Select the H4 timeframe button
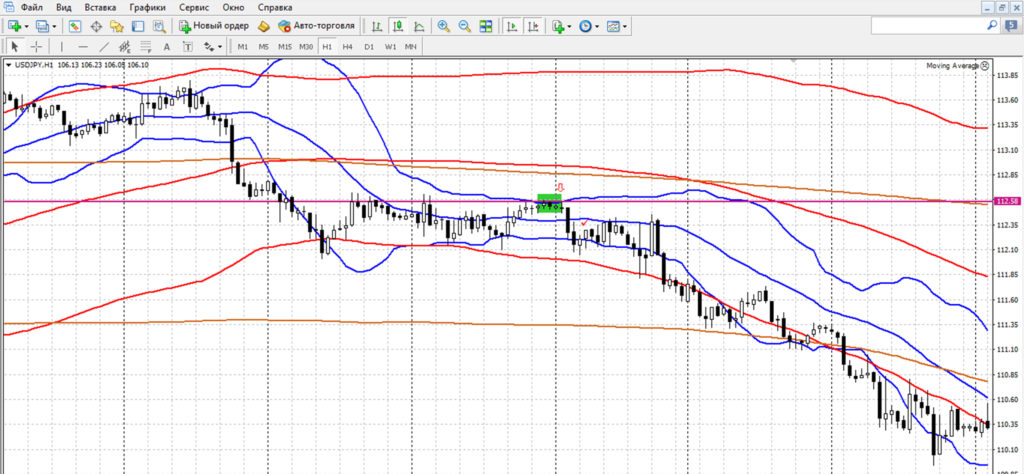 (347, 46)
